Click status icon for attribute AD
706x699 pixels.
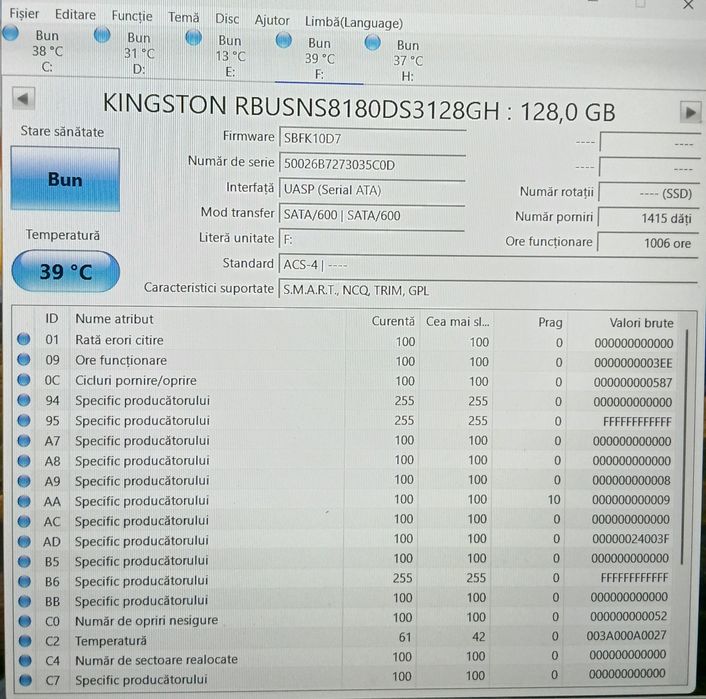[x=24, y=541]
